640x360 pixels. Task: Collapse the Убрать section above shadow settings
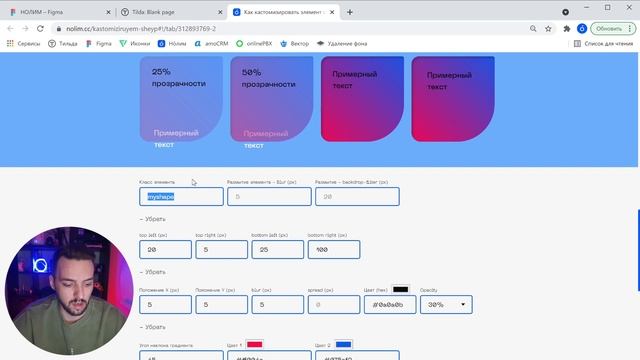pos(152,272)
